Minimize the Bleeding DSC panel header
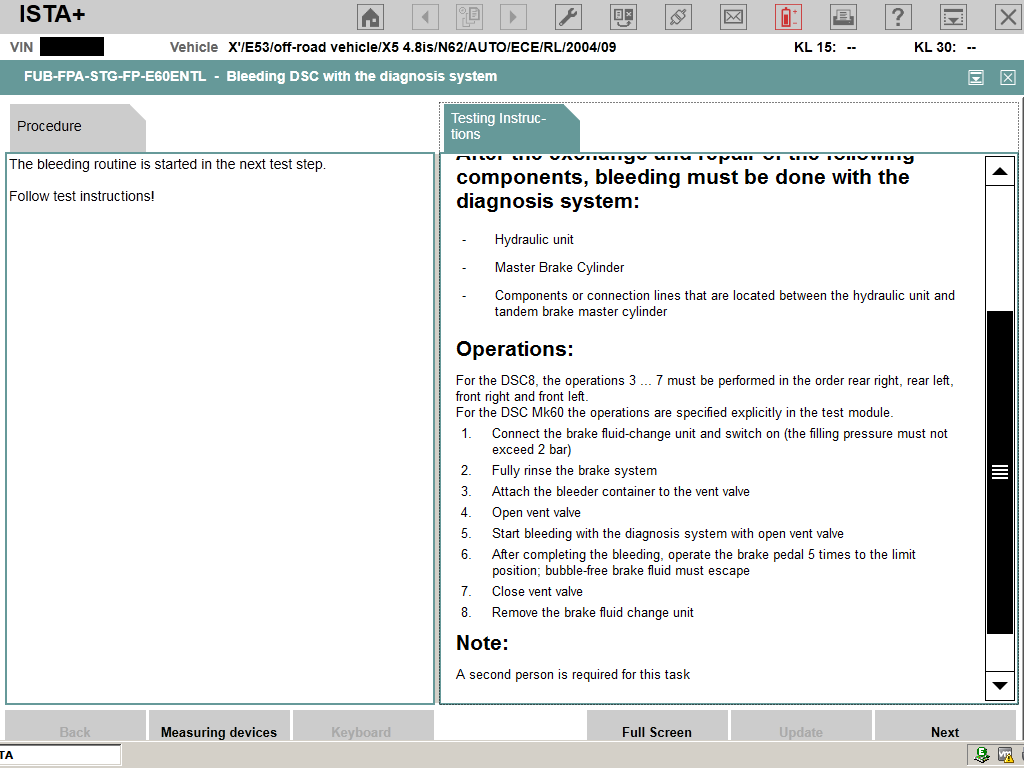Screen dimensions: 1024x768 tap(976, 78)
